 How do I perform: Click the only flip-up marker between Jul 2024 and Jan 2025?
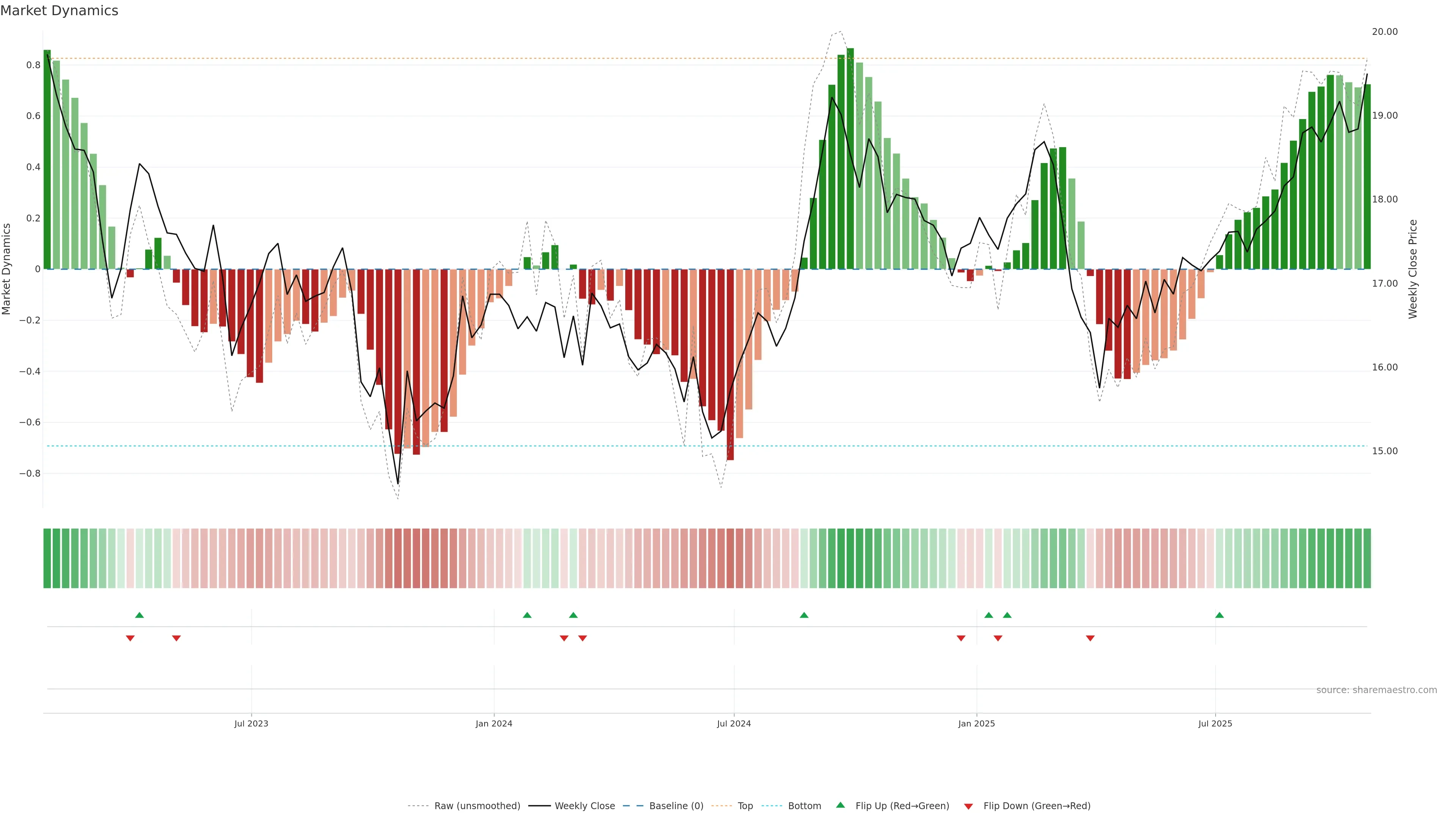804,615
